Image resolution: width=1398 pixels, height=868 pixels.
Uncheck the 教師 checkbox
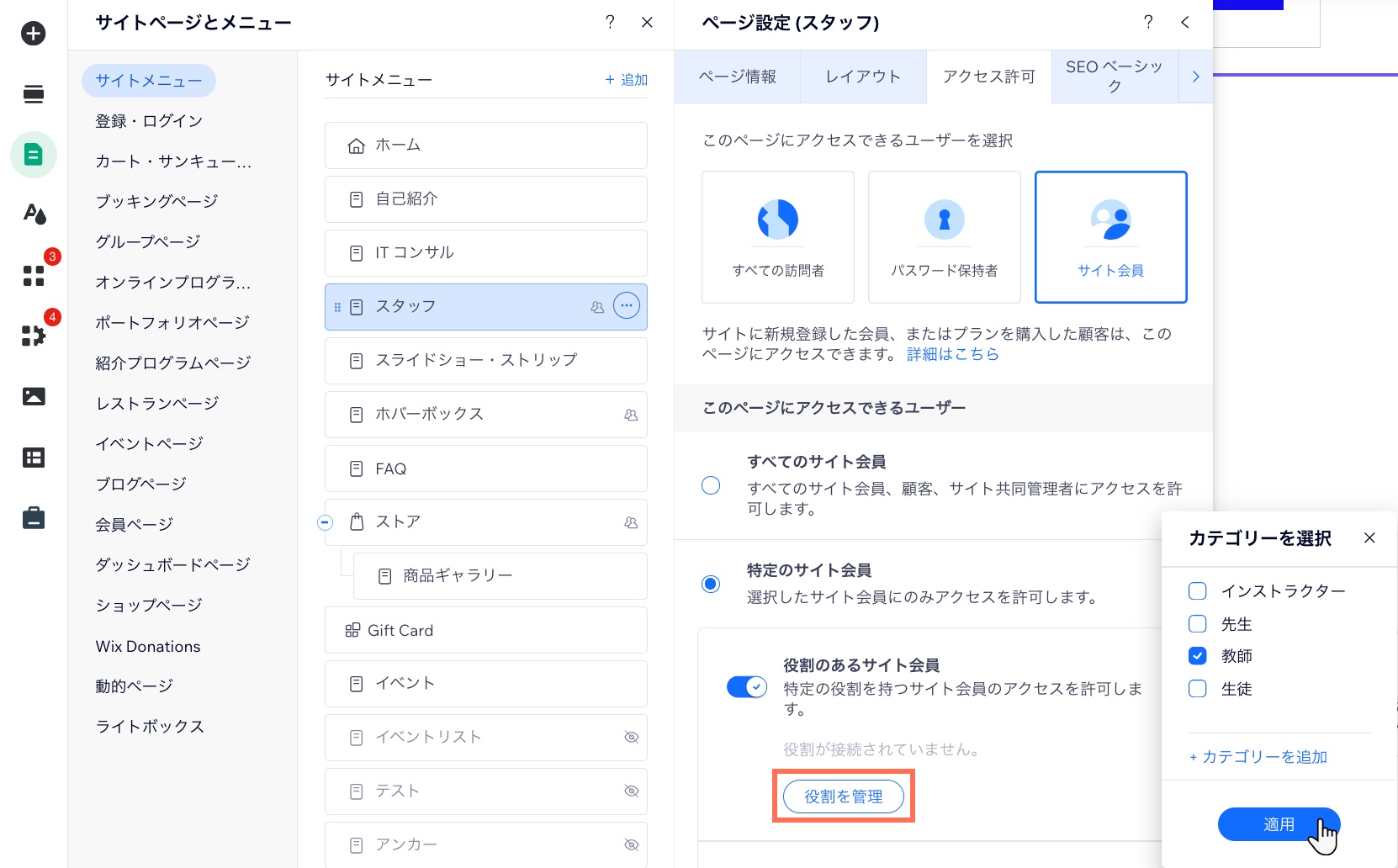point(1197,656)
